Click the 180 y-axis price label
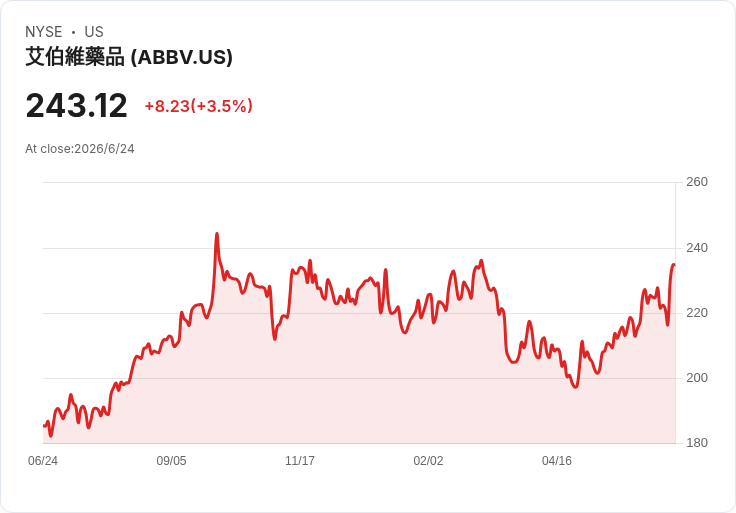Screen dimensions: 736x513 [697, 443]
